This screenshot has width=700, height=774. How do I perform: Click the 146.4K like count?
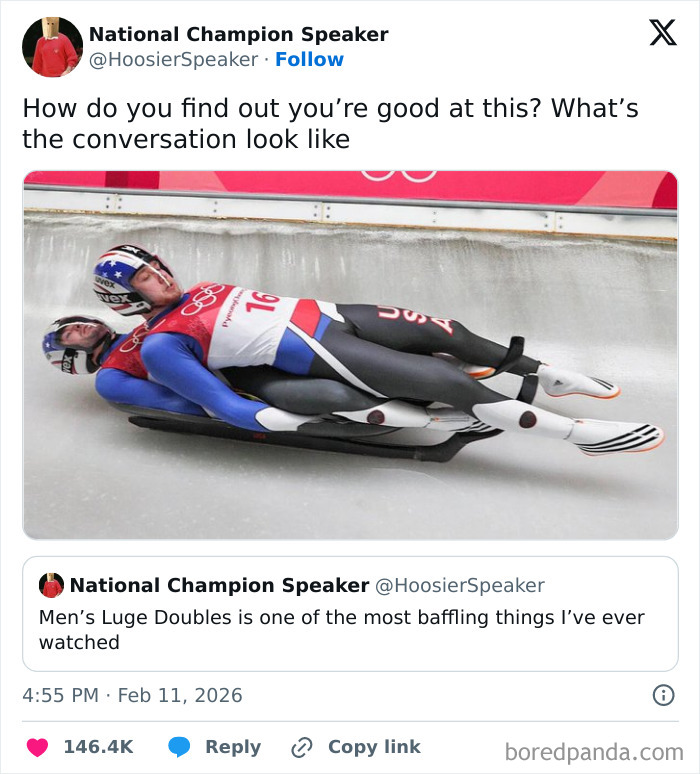(98, 747)
